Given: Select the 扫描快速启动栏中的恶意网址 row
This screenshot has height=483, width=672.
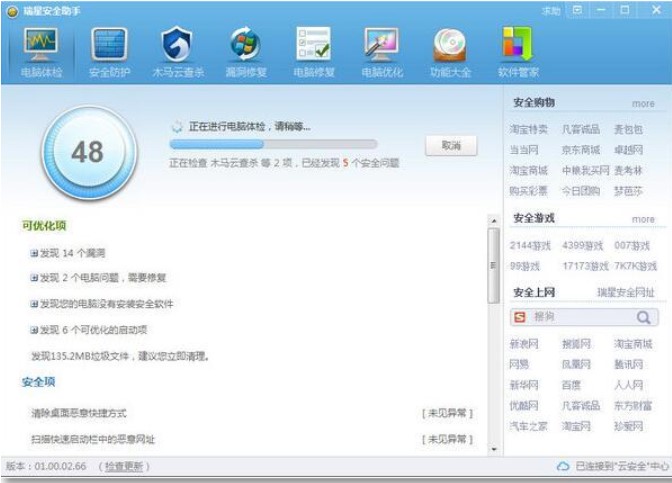Looking at the screenshot, I should tap(252, 439).
